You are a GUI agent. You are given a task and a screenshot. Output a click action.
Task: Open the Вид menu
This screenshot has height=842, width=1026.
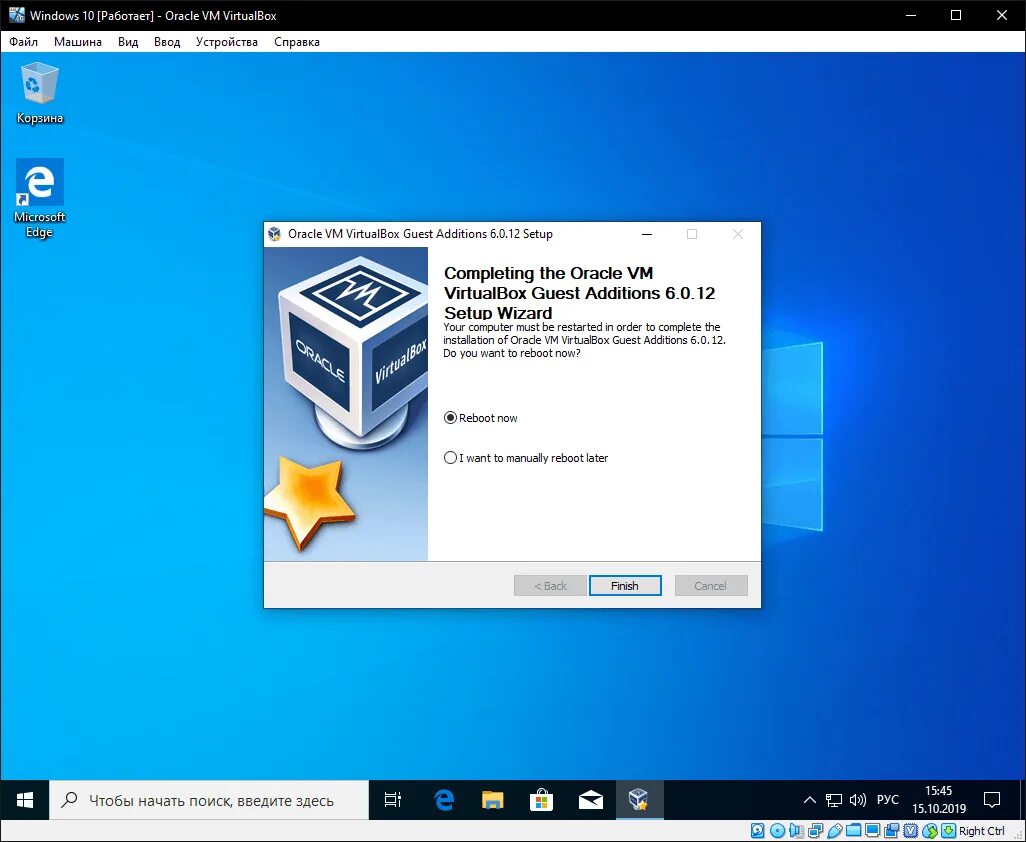128,42
